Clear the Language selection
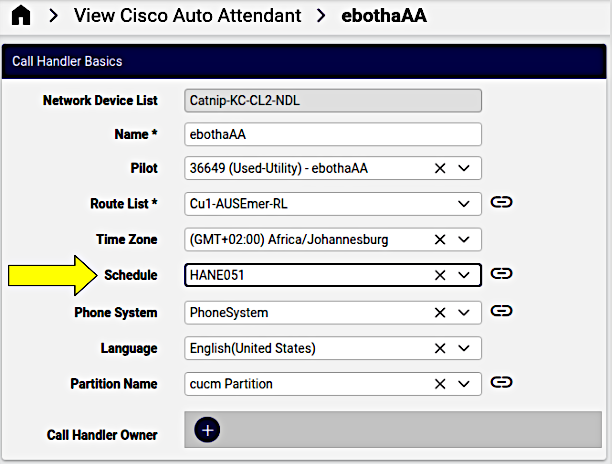The image size is (612, 464). point(440,348)
